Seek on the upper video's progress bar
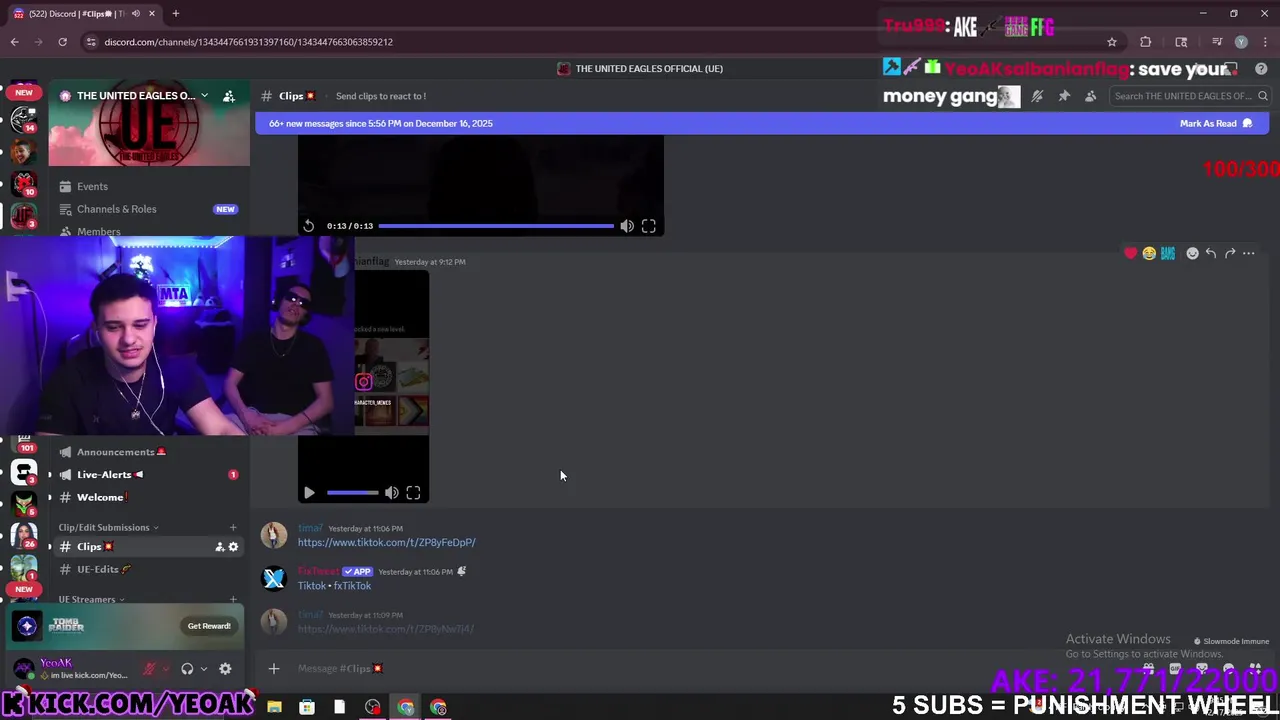Image resolution: width=1280 pixels, height=720 pixels. [496, 226]
